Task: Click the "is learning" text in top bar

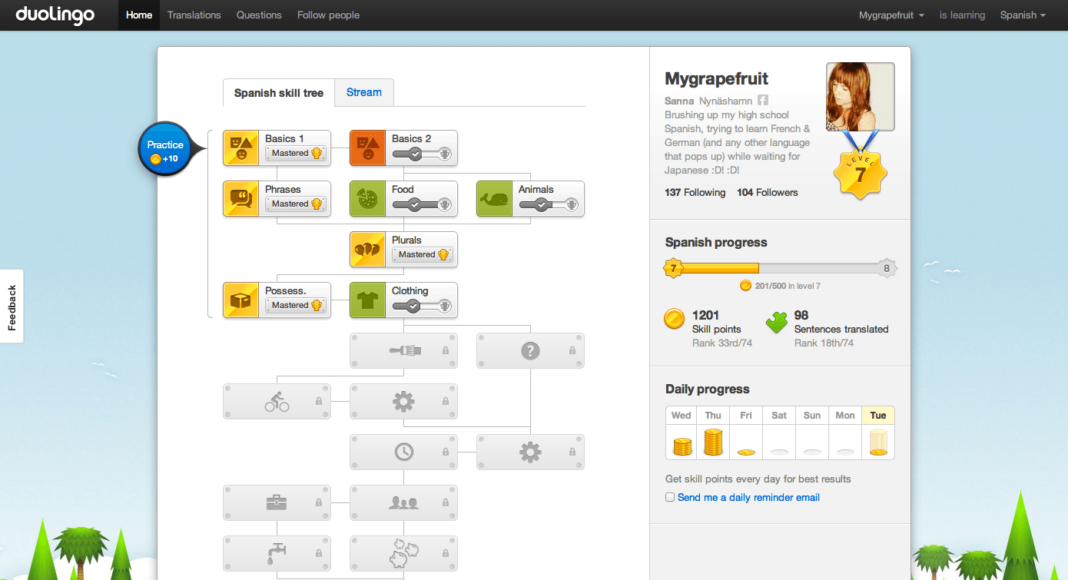Action: point(962,15)
